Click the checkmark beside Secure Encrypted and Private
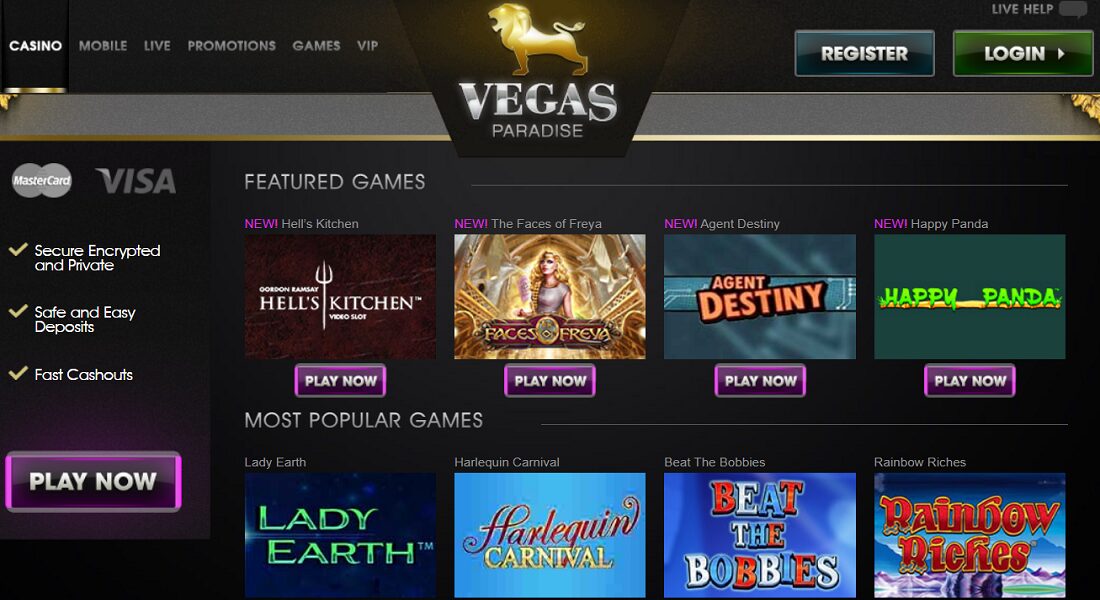The image size is (1100, 600). [18, 250]
